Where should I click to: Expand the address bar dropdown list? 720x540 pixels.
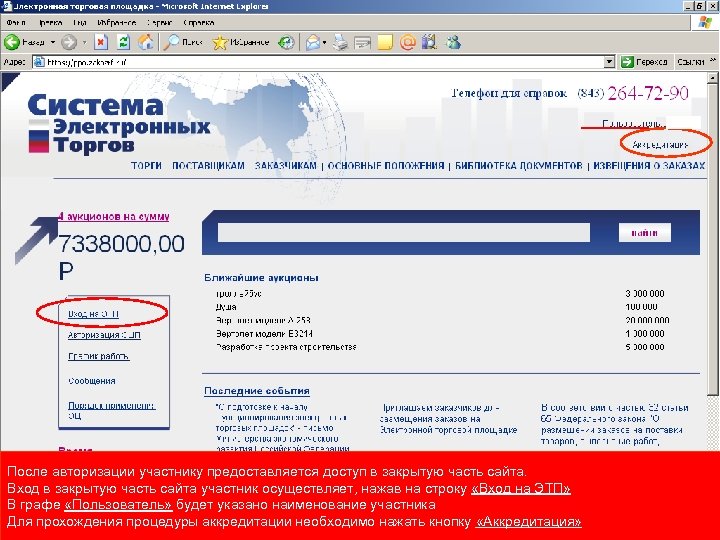point(609,62)
